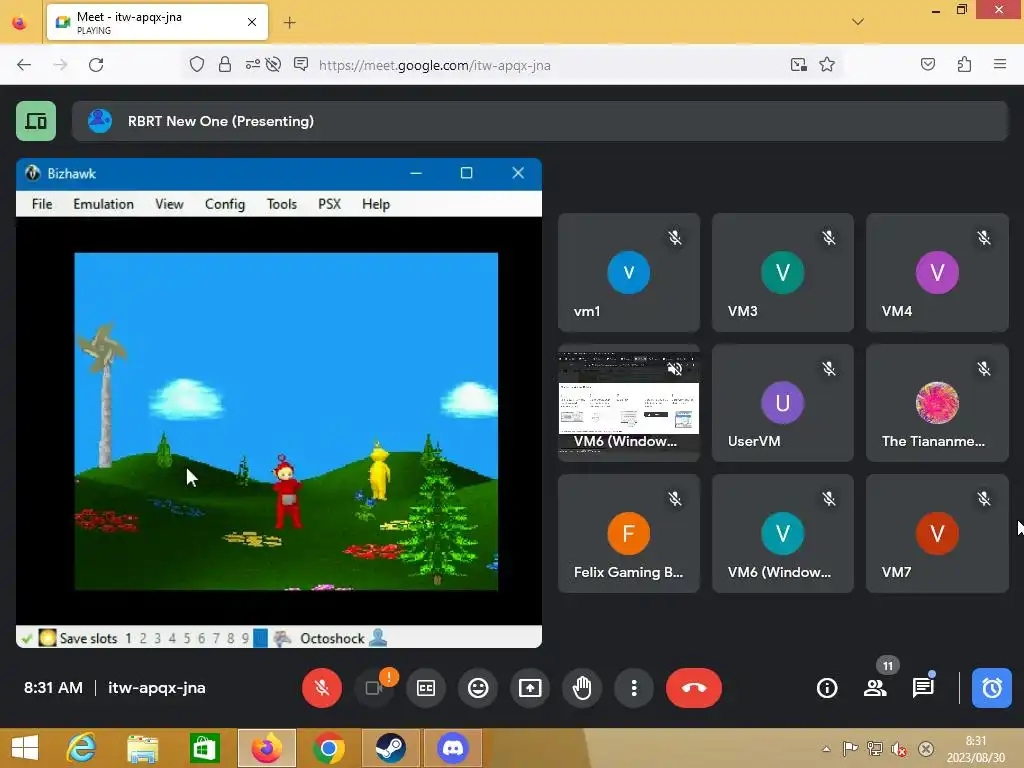Click the blue alarm clock activities button
Viewport: 1024px width, 768px height.
[x=991, y=688]
